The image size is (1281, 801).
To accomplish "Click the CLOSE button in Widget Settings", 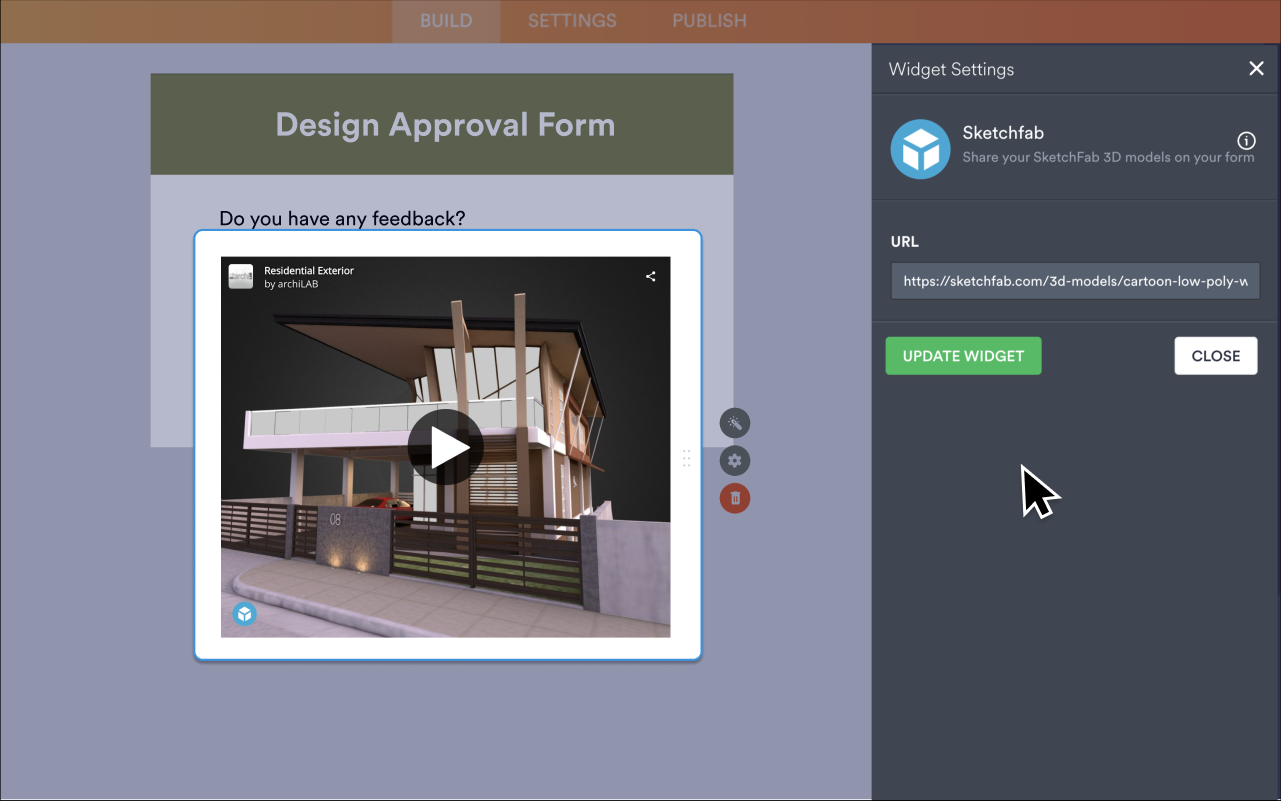I will [x=1215, y=355].
